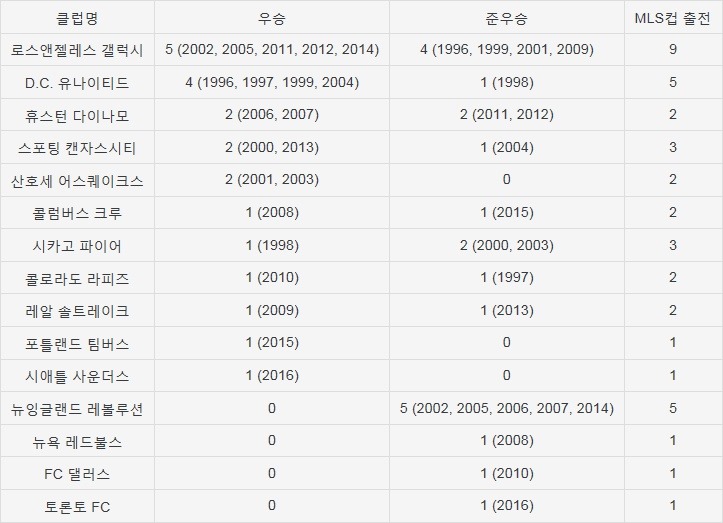723x523 pixels.
Task: Select the 토론토 FC club cell
Action: coord(77,507)
